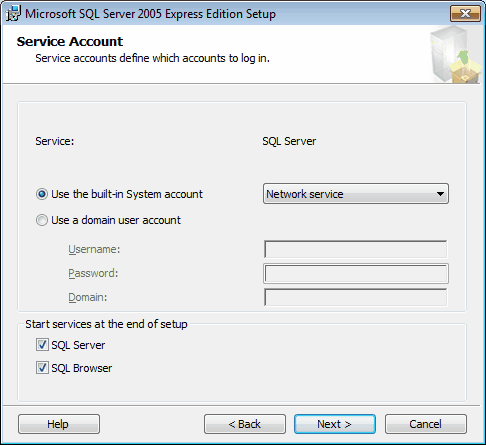This screenshot has height=445, width=486.
Task: Click the setup installer icon in title bar
Action: (x=13, y=14)
